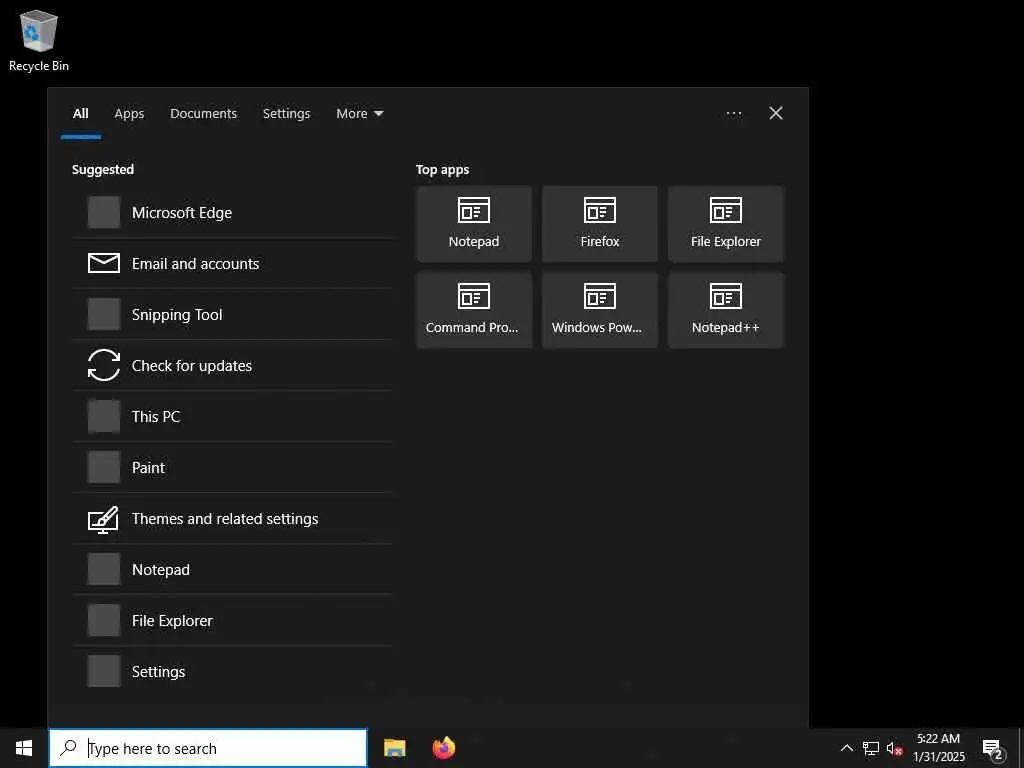Image resolution: width=1024 pixels, height=768 pixels.
Task: Launch Firefox from the taskbar
Action: click(x=444, y=748)
